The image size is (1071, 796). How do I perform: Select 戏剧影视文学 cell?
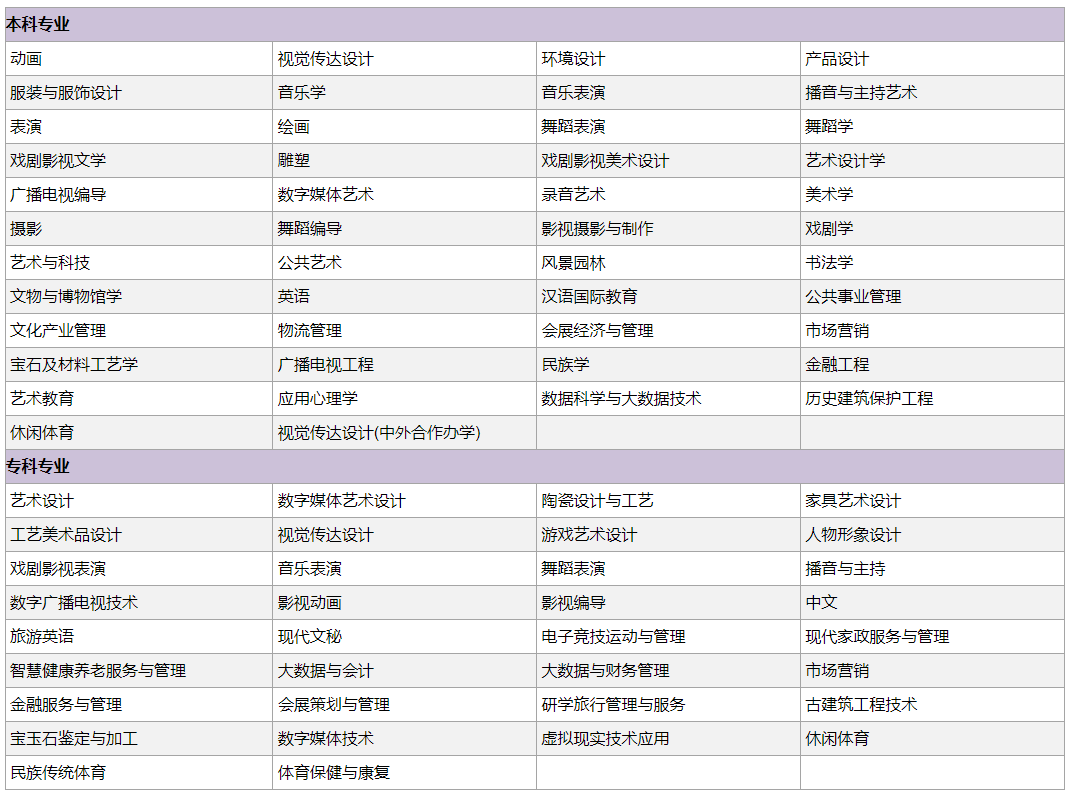click(139, 161)
